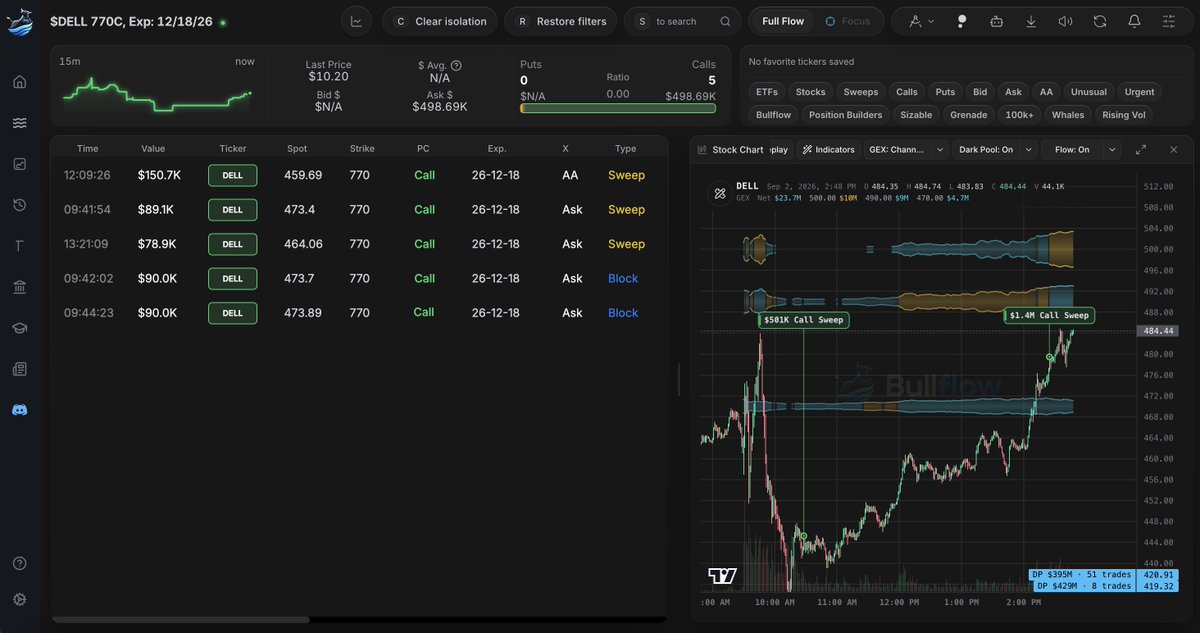Click the GEX: Chann... selector
Screen dimensions: 1200x633
(x=898, y=150)
